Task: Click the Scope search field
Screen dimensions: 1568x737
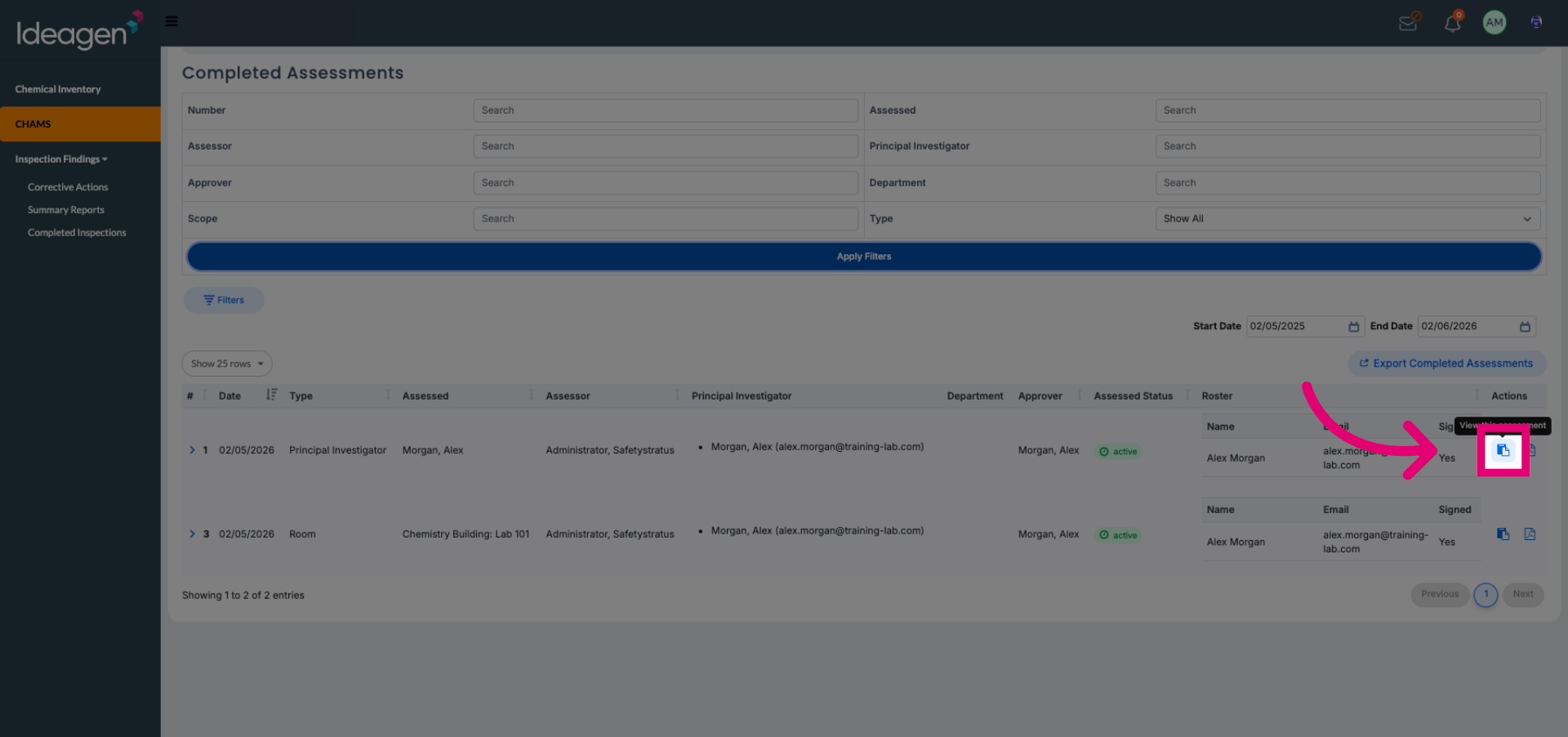Action: (x=666, y=219)
